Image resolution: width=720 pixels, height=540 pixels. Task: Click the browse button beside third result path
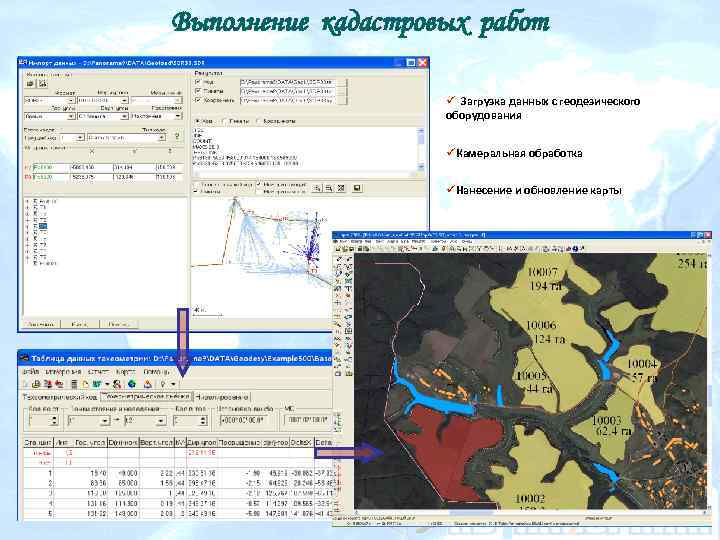[343, 100]
